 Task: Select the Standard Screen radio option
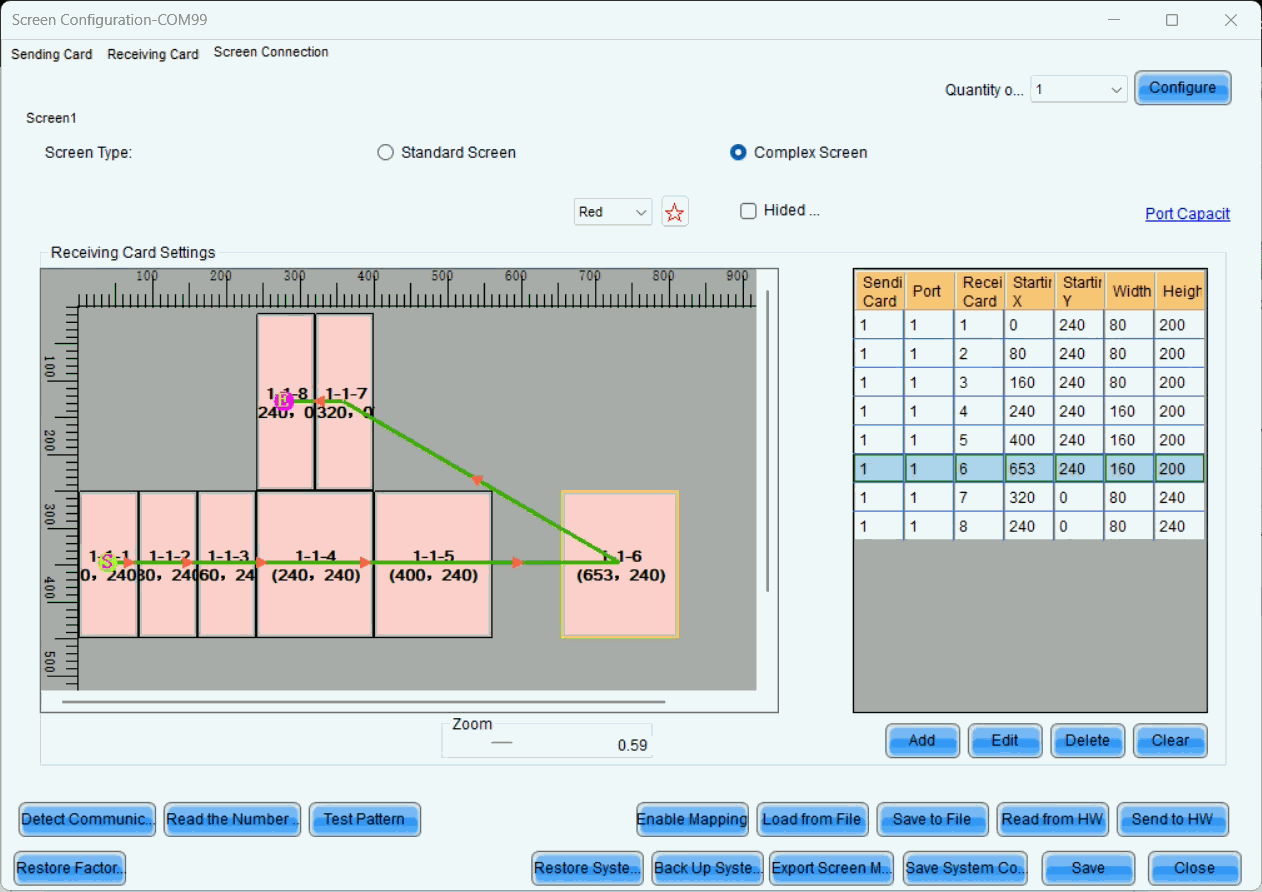tap(385, 153)
